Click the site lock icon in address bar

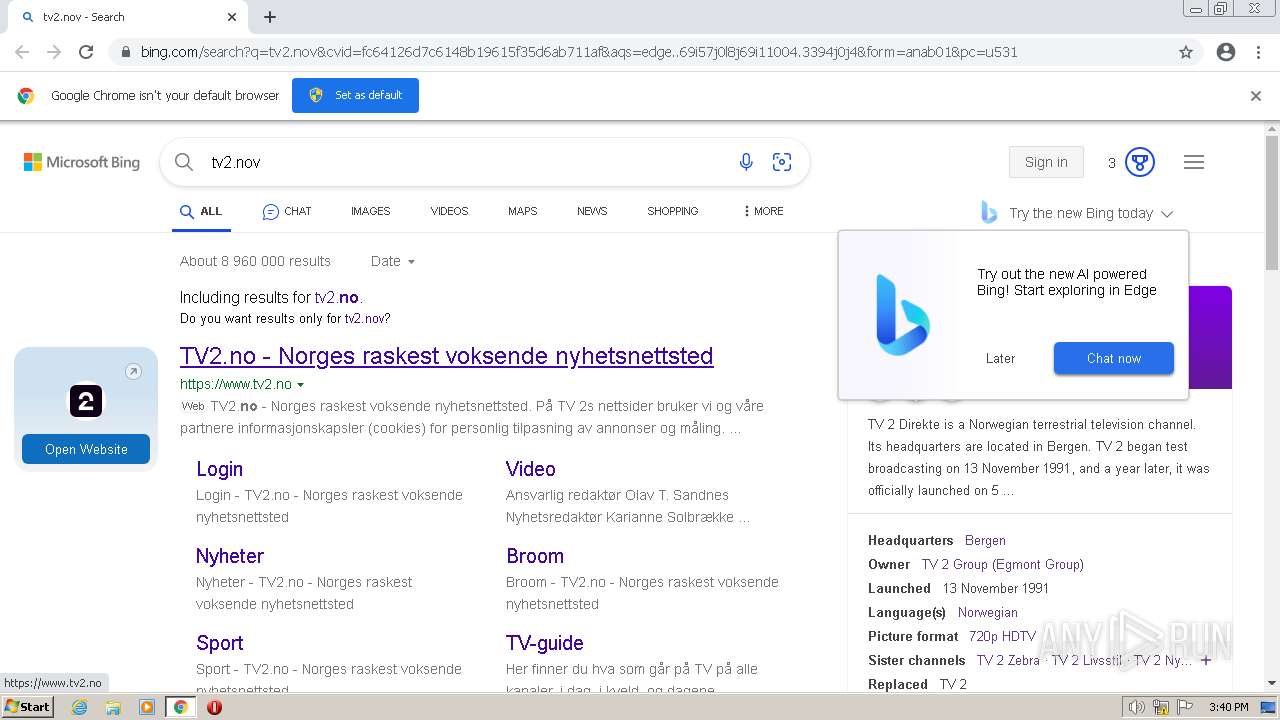click(125, 52)
